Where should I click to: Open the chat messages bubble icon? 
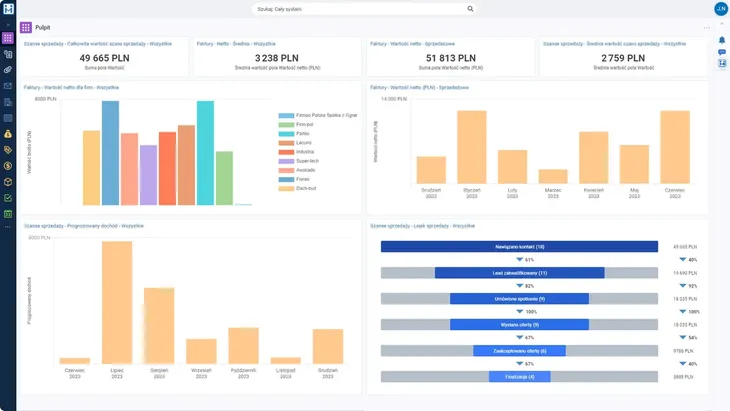[721, 52]
